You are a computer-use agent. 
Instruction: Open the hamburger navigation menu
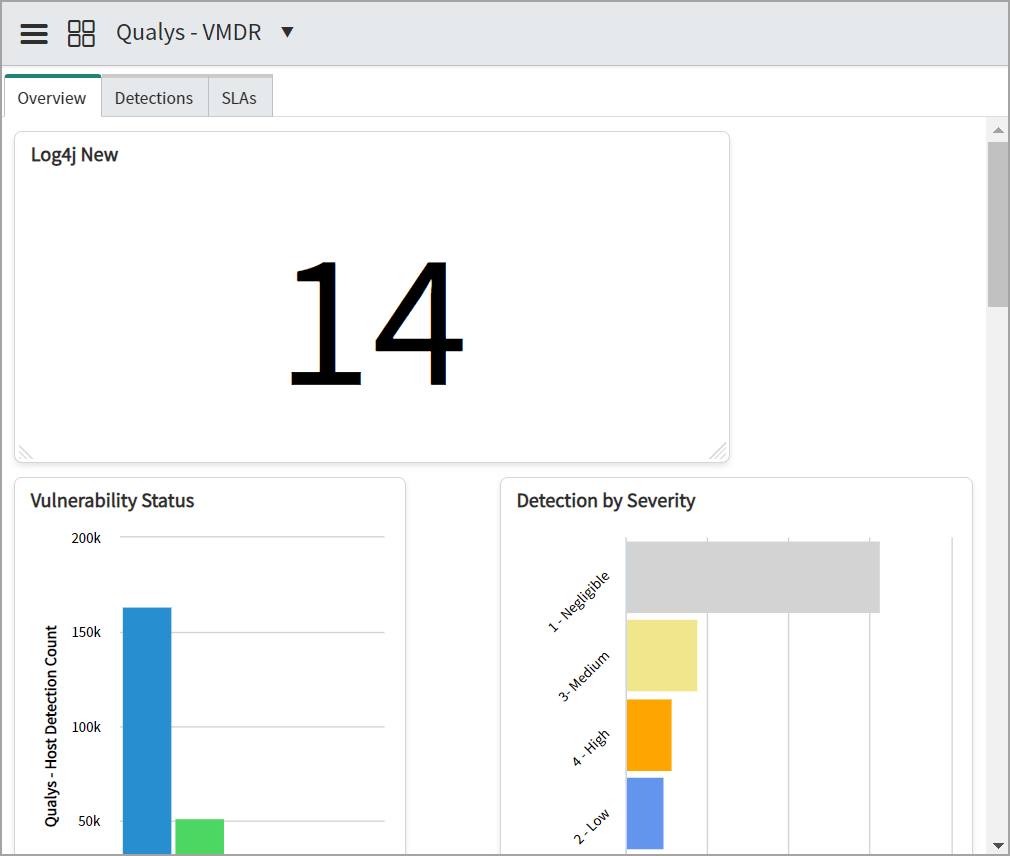pos(34,33)
